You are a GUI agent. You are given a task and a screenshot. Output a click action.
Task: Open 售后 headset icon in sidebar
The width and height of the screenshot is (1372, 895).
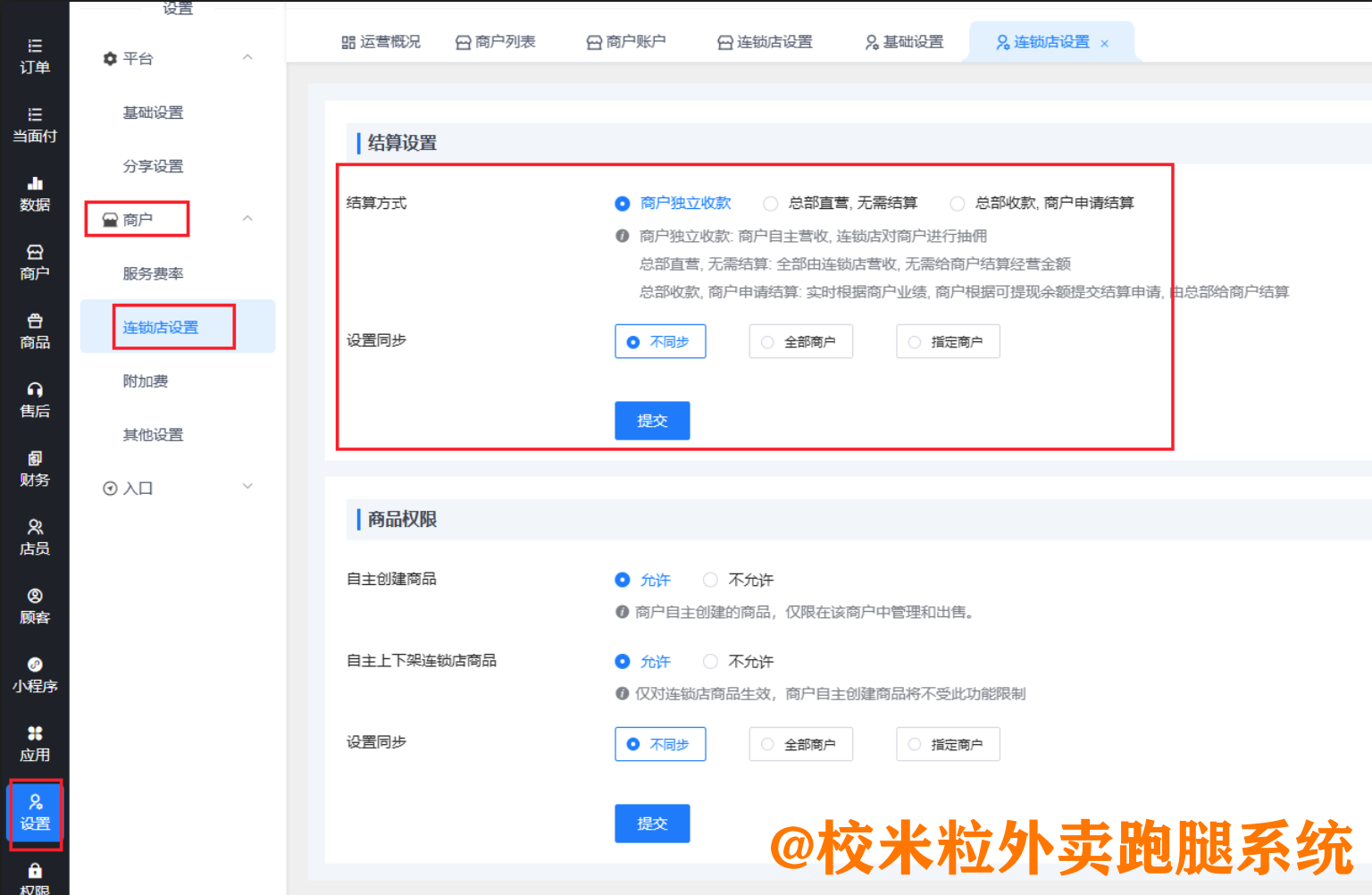[x=34, y=399]
